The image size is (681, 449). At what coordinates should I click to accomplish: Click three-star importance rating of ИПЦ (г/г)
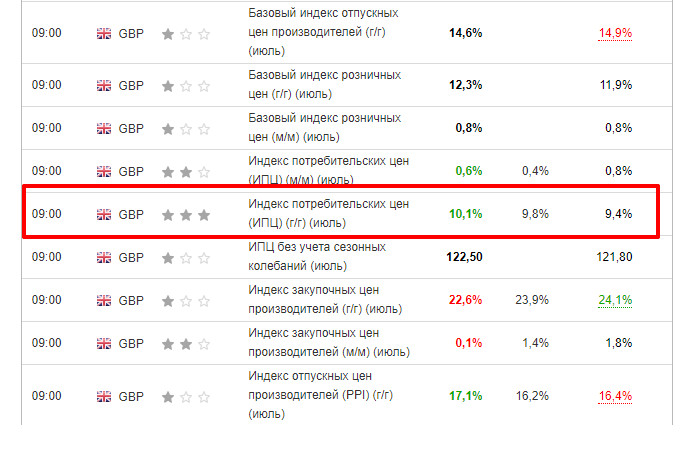click(x=186, y=214)
